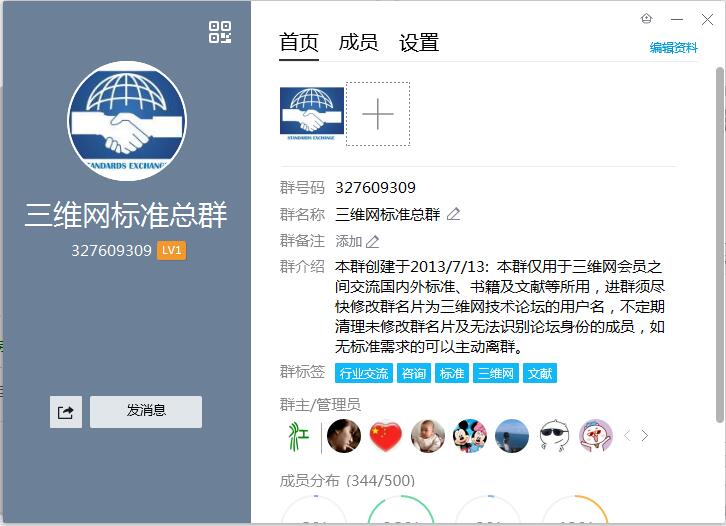This screenshot has height=526, width=726.
Task: Click the orange LV1 level badge
Action: point(171,250)
